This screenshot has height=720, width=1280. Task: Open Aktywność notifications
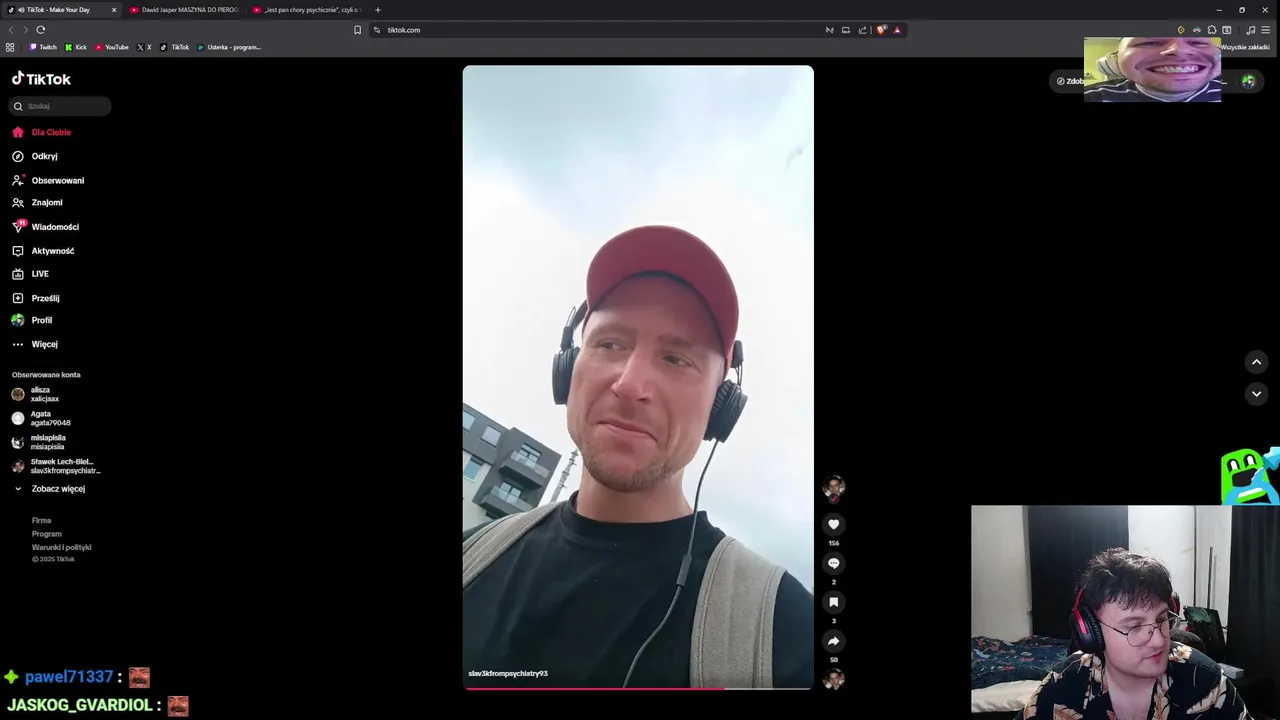53,251
